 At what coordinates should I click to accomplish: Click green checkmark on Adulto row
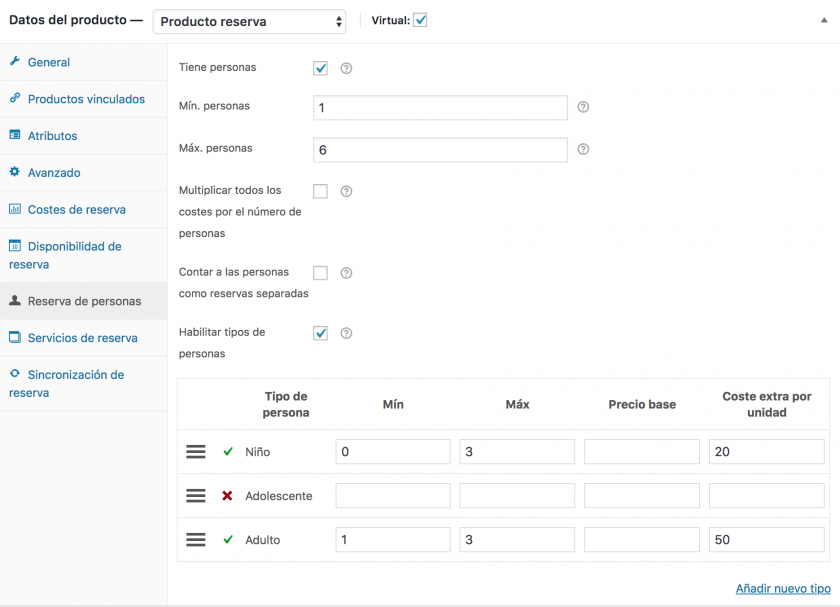228,539
